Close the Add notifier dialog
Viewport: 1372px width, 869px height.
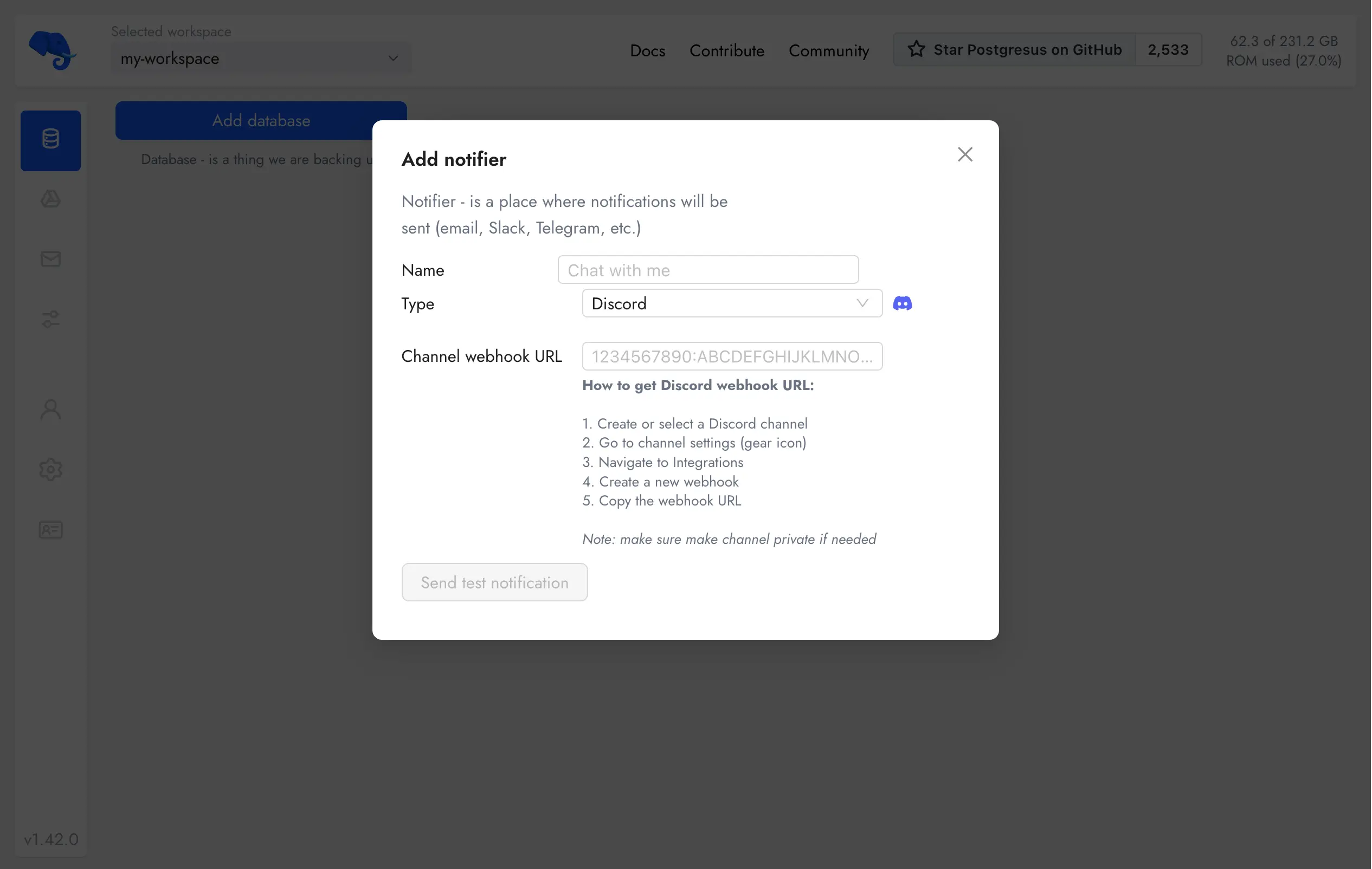tap(964, 154)
